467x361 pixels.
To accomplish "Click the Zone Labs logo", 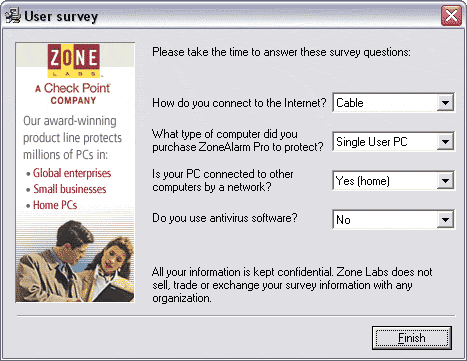I will tap(74, 60).
